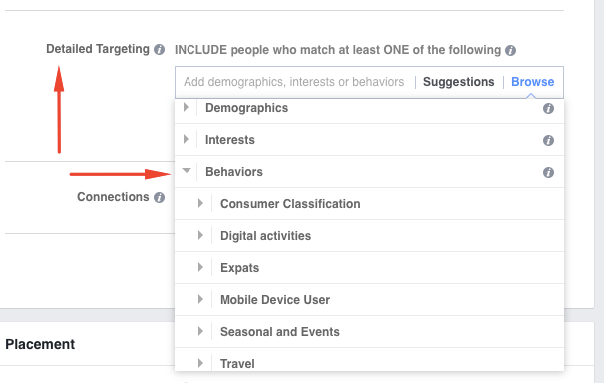Expand Demographics category arrow
This screenshot has width=604, height=383.
click(x=186, y=107)
